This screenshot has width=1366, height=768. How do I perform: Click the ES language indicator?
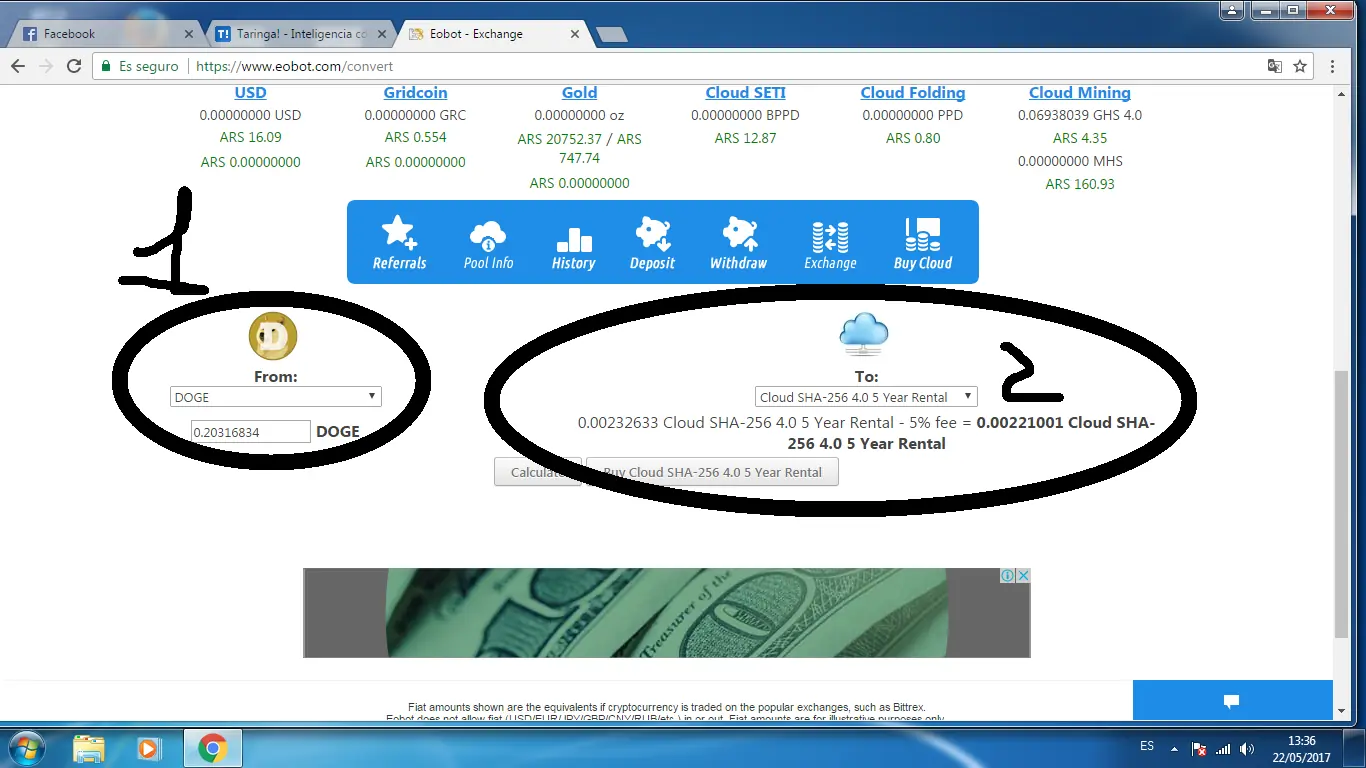(1147, 746)
